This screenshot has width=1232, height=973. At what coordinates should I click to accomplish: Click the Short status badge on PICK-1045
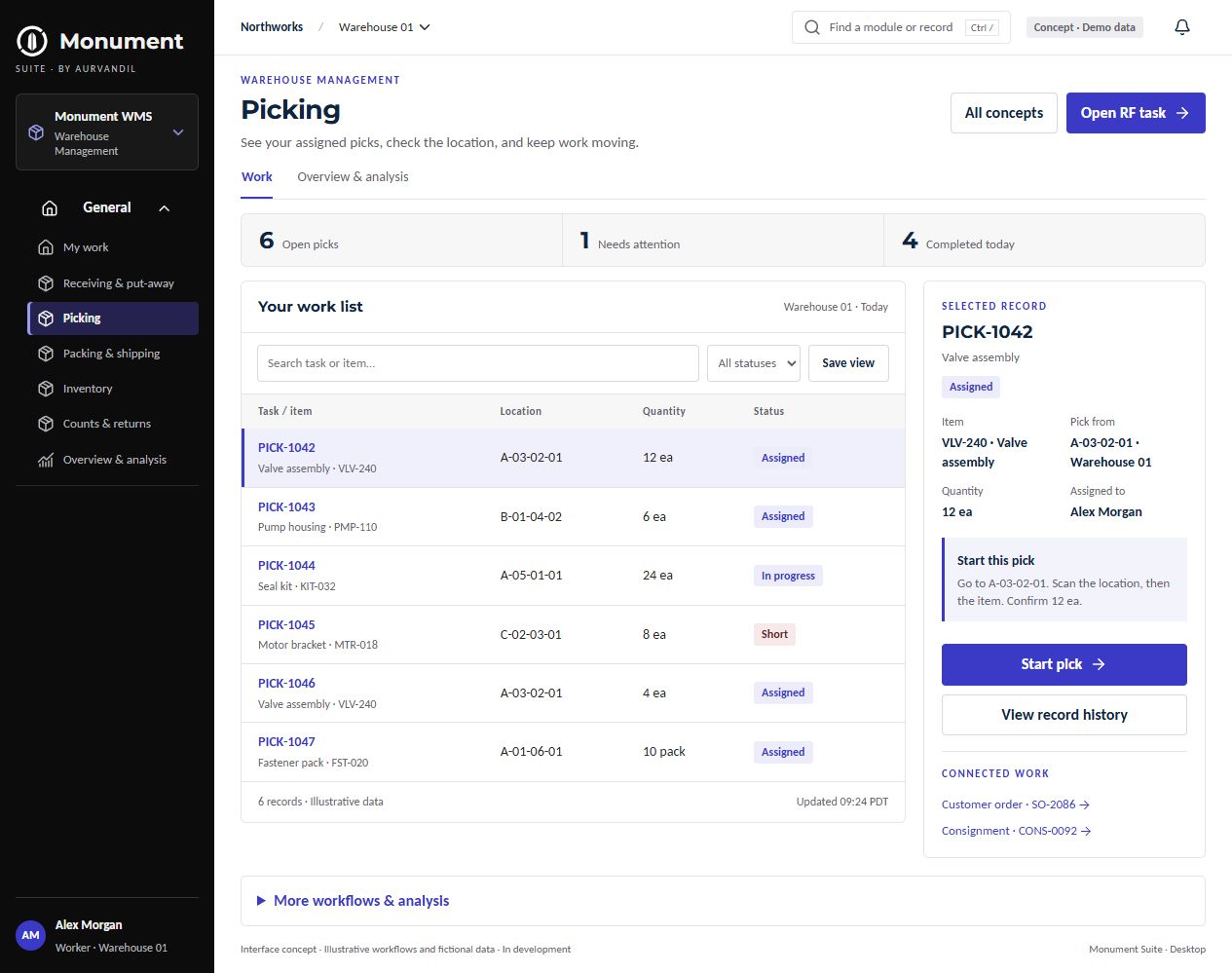[774, 634]
